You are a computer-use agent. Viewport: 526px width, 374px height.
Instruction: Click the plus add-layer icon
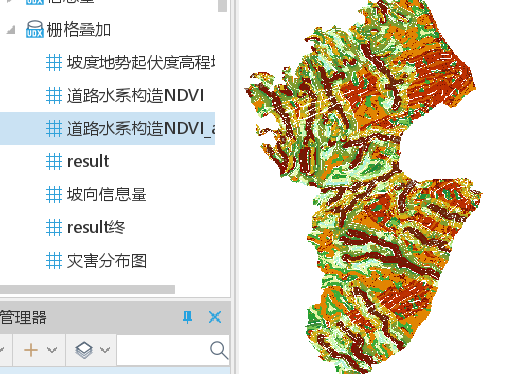(31, 350)
